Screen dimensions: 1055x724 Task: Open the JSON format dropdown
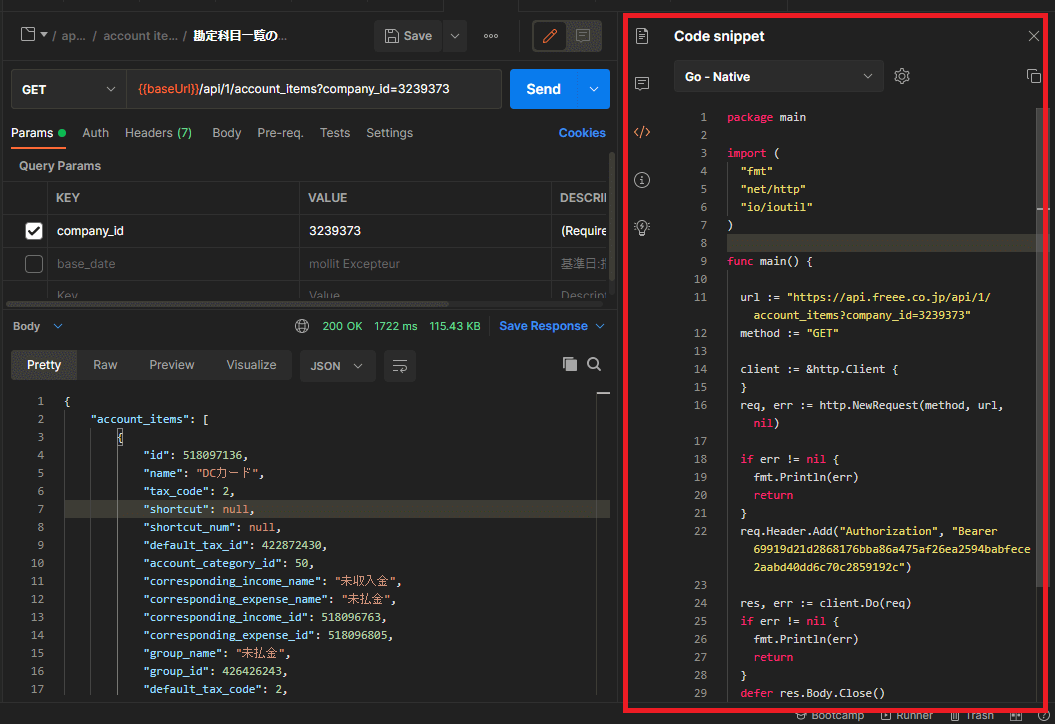coord(337,365)
